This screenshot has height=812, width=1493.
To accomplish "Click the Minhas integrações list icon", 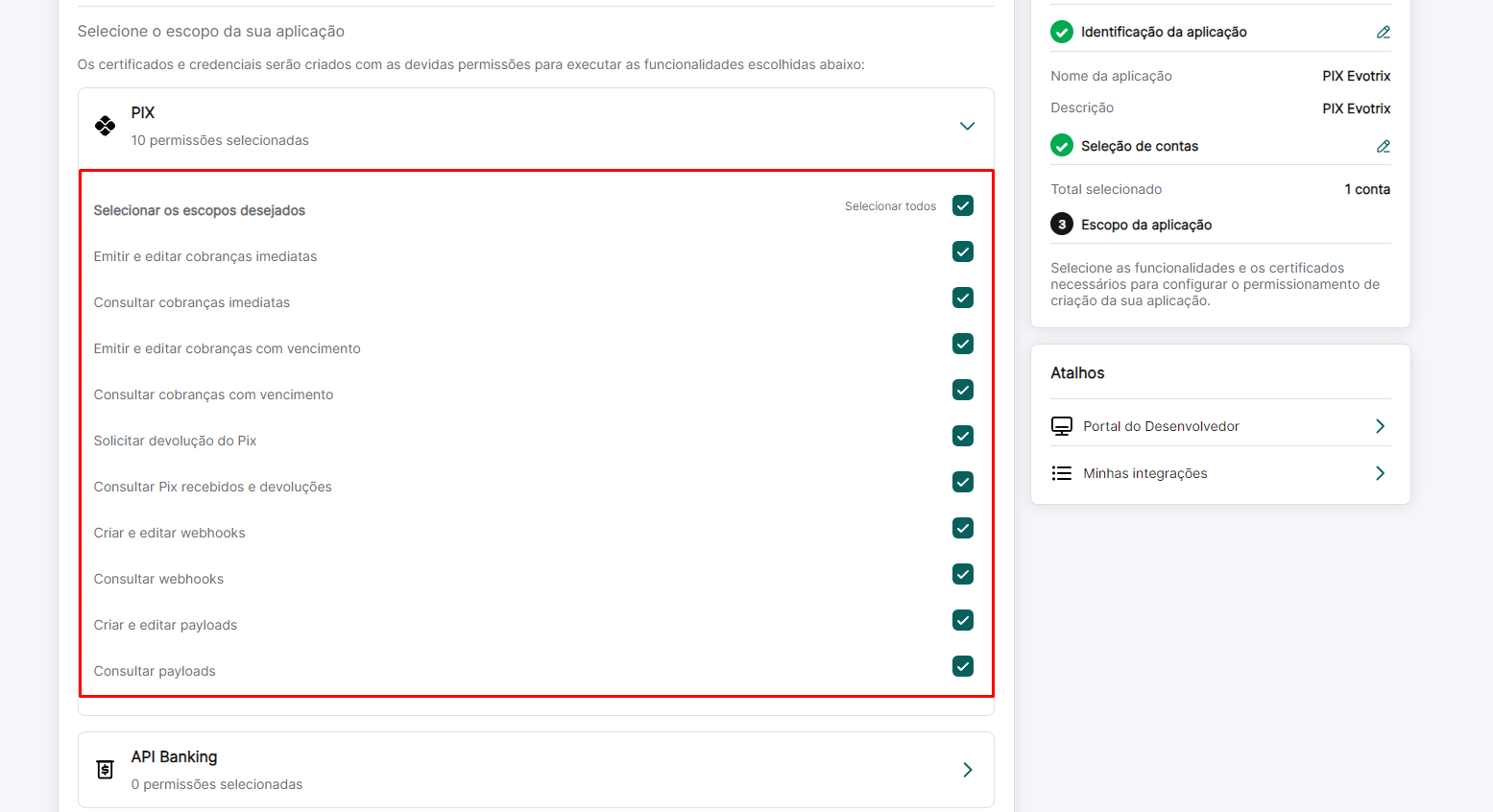I will point(1061,473).
